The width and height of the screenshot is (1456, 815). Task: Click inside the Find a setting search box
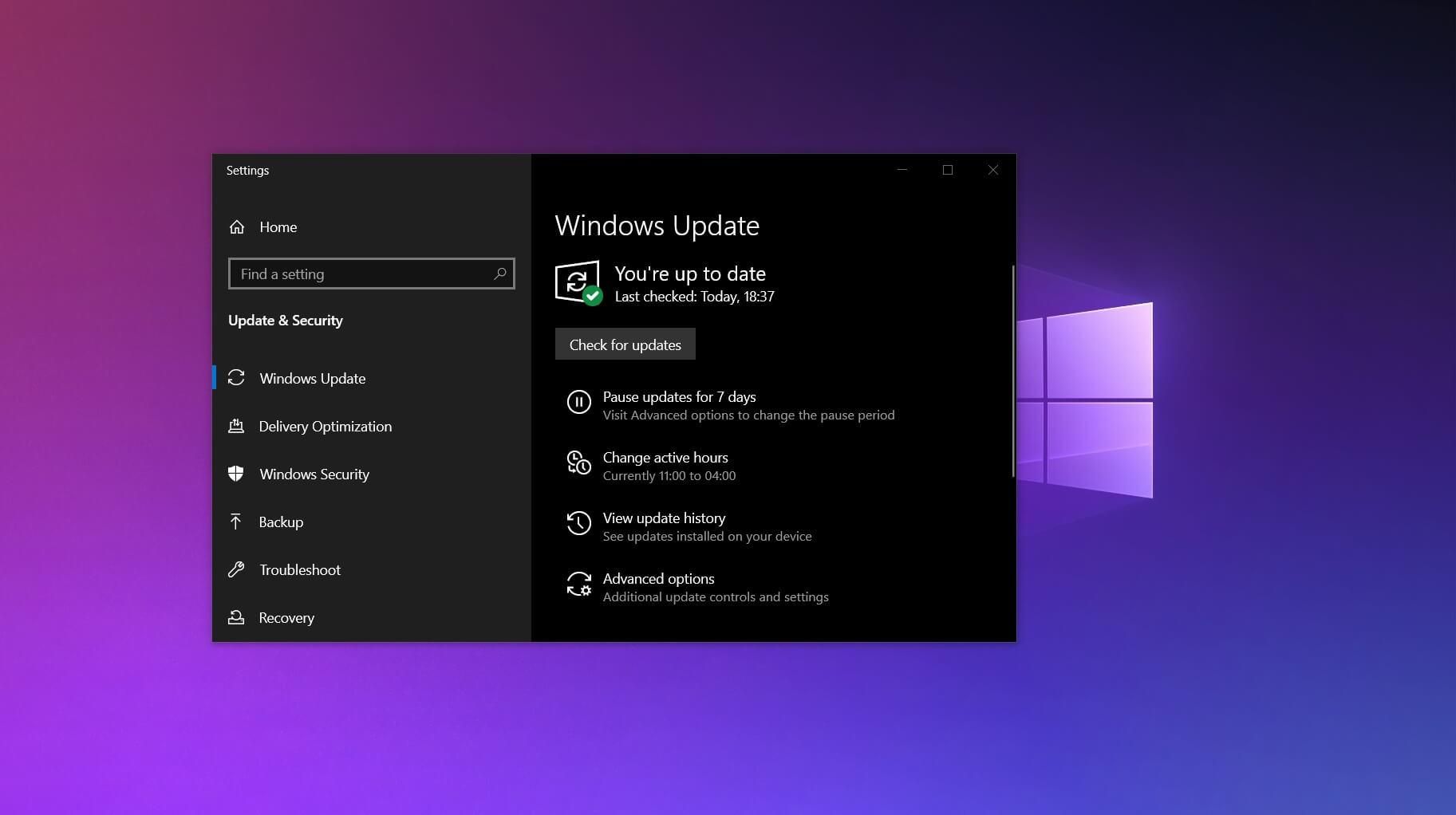(x=359, y=274)
